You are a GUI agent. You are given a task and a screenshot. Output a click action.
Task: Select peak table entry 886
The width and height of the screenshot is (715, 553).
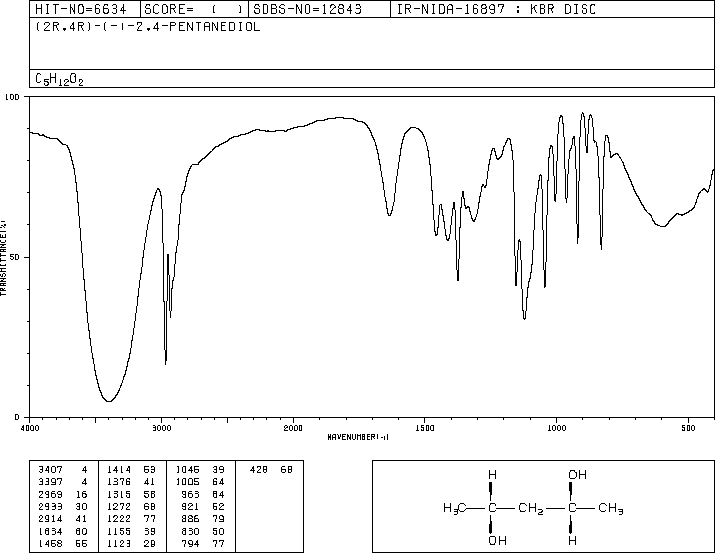[x=191, y=519]
